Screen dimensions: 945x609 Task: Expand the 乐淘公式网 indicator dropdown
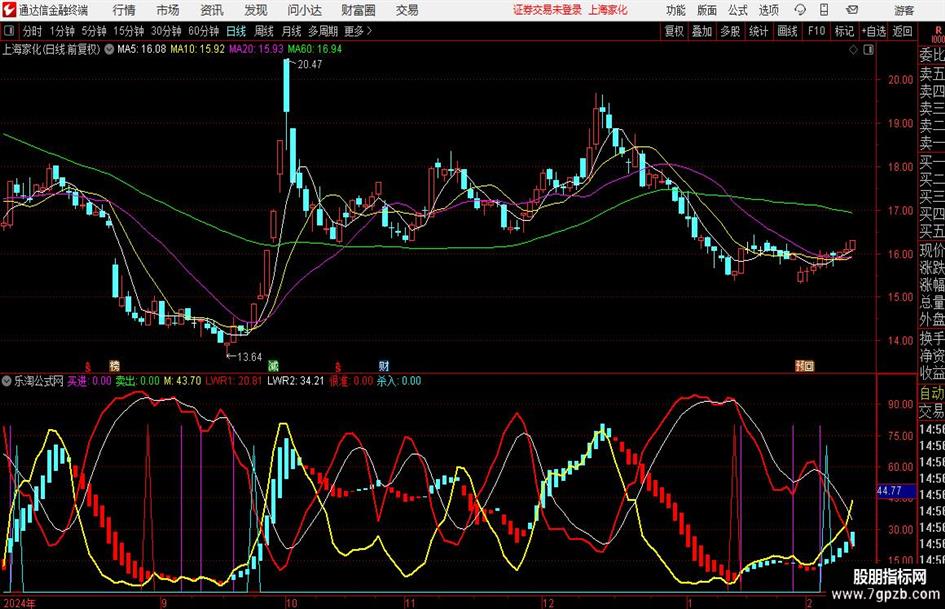point(7,381)
